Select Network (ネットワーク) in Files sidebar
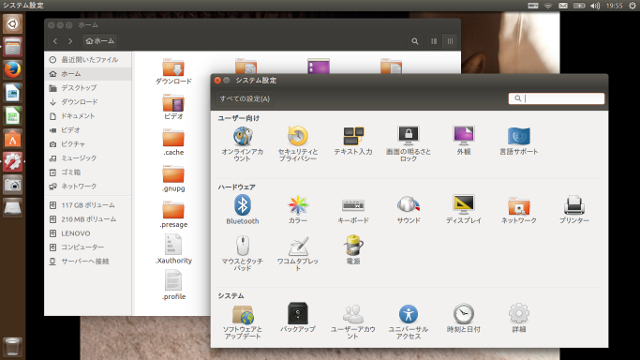This screenshot has height=360, width=640. tap(88, 186)
